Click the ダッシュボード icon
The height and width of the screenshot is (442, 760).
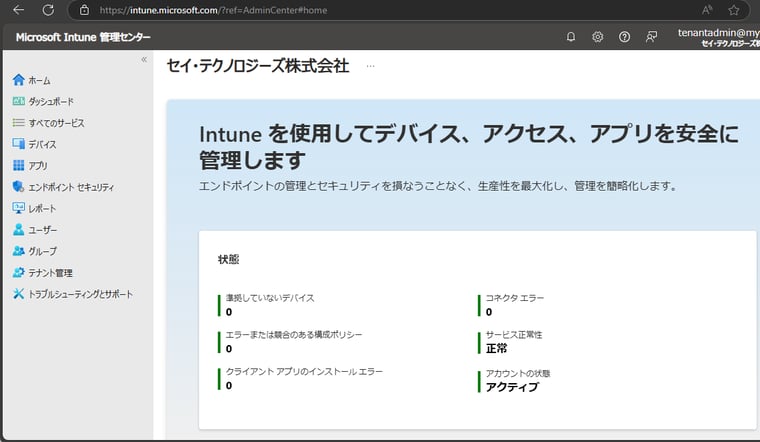click(x=18, y=101)
